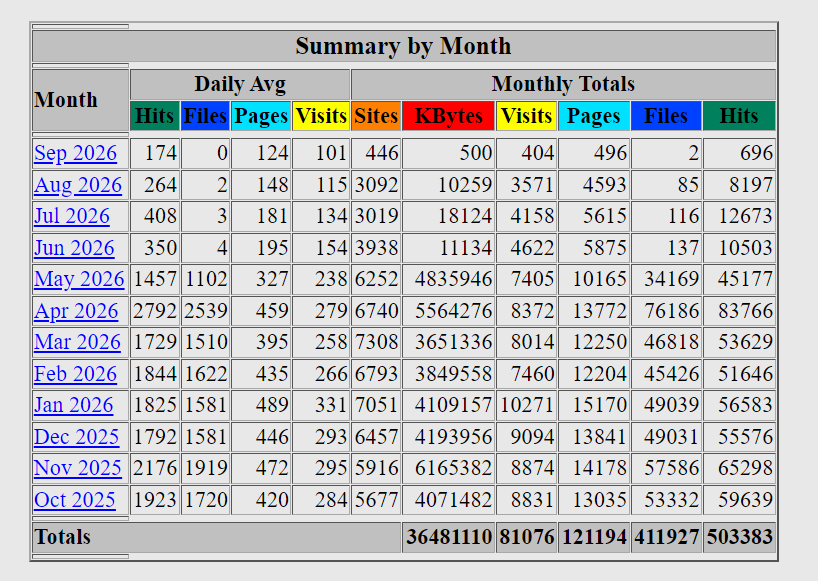Image resolution: width=818 pixels, height=581 pixels.
Task: Click KBytes cell 4071482 for Oct 2025
Action: pyautogui.click(x=449, y=500)
